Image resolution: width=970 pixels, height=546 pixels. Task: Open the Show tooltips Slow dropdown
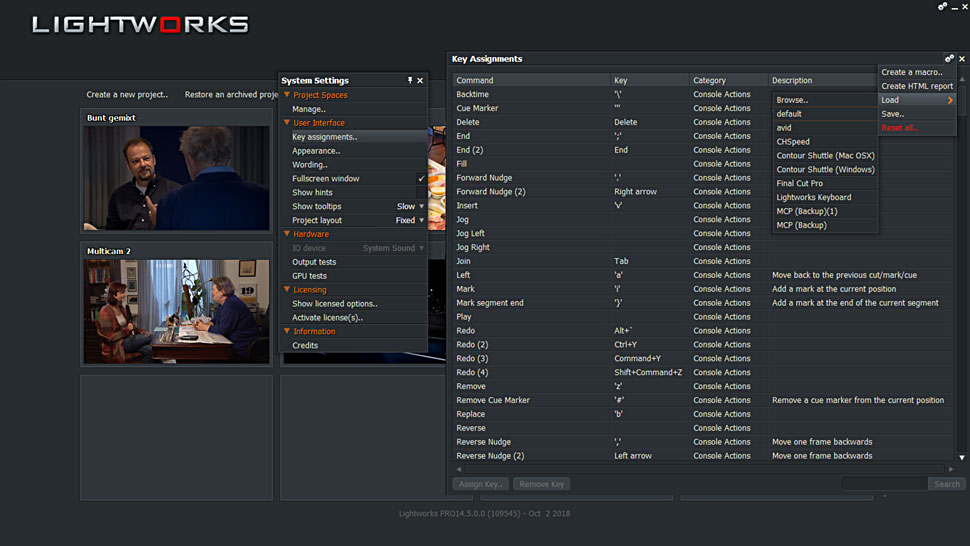tap(410, 207)
